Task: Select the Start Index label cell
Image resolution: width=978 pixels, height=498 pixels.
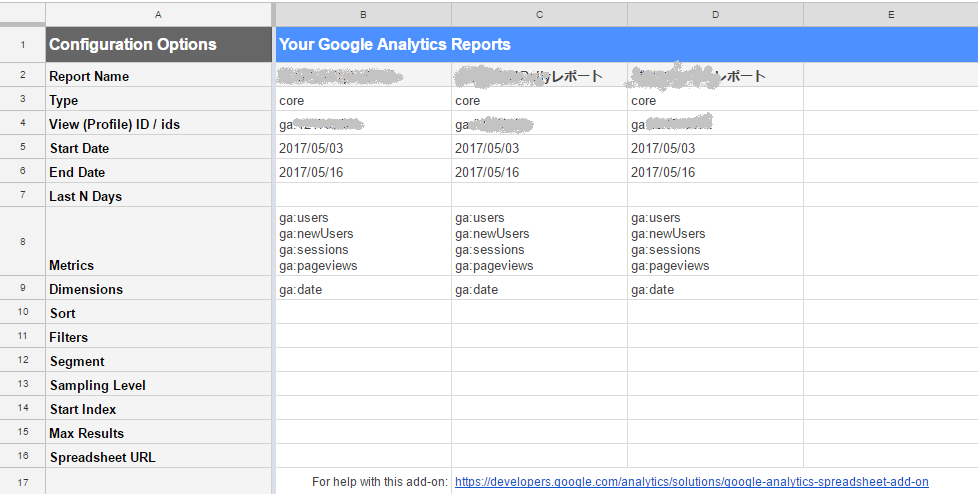Action: [158, 408]
